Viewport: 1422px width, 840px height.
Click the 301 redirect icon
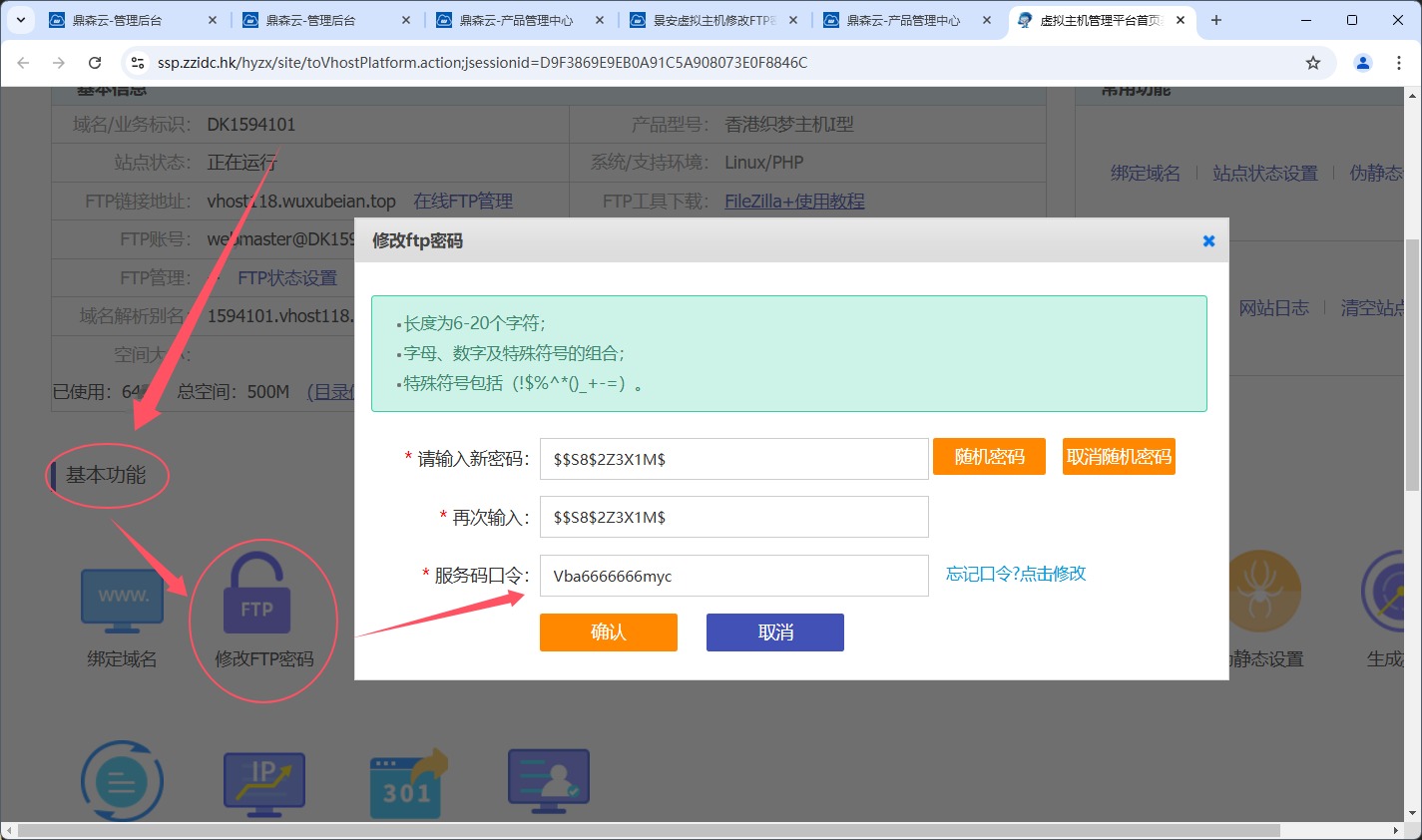[408, 785]
